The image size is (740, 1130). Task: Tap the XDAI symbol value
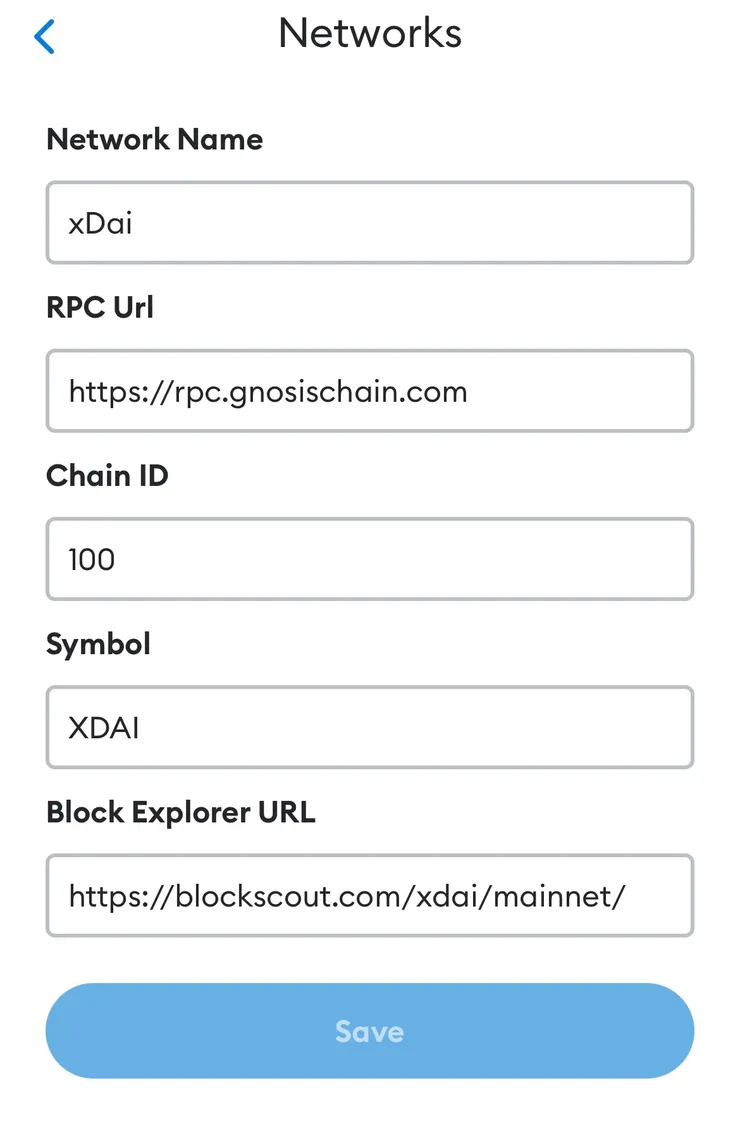pyautogui.click(x=103, y=728)
